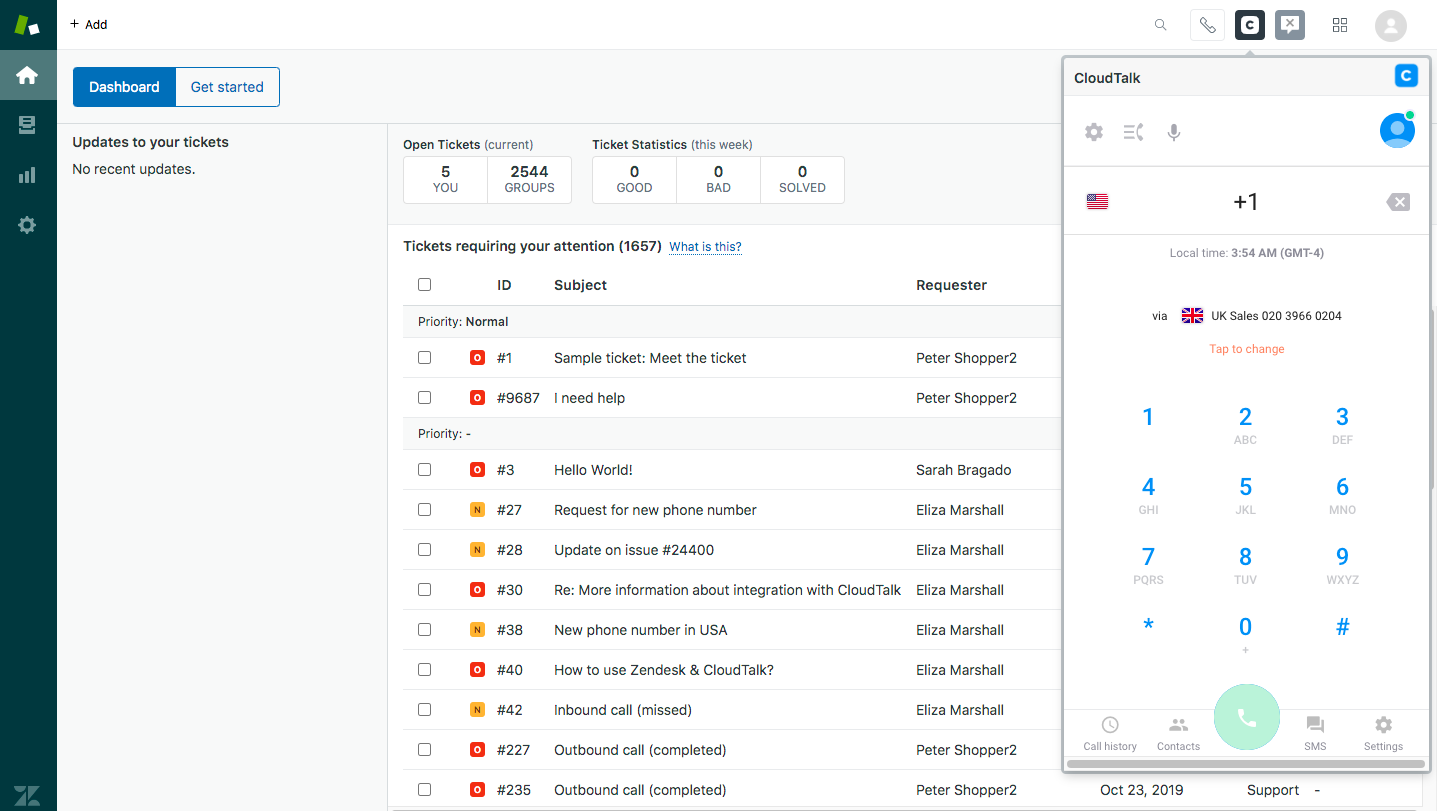Click Tap to change outbound number
1437x811 pixels.
pyautogui.click(x=1246, y=348)
